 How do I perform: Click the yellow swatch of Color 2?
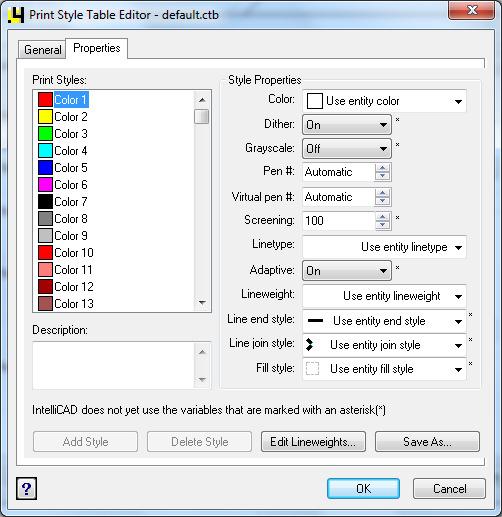point(45,116)
